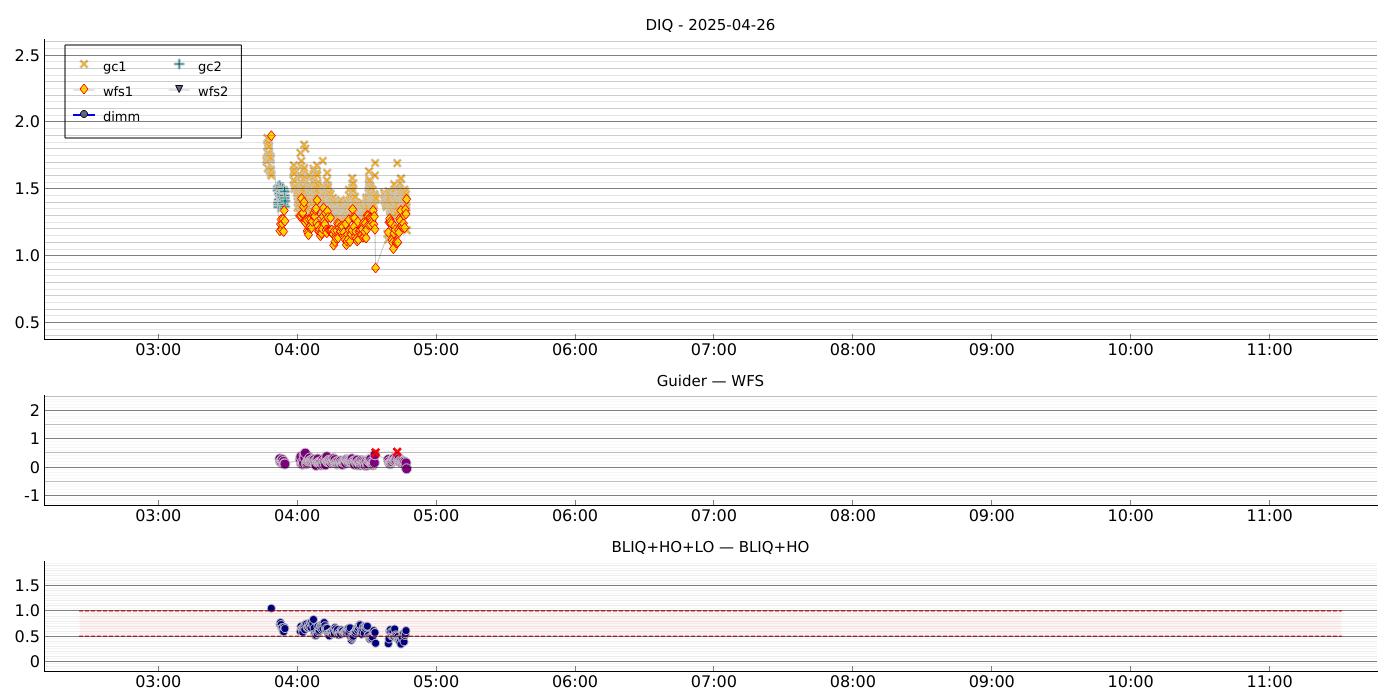Click the 0 y-axis tick in BLIQ plot
The height and width of the screenshot is (700, 1400).
(x=35, y=662)
